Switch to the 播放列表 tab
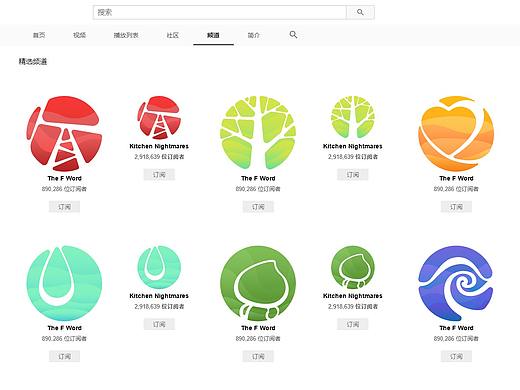Screen dimensions: 520x390 (x=126, y=35)
